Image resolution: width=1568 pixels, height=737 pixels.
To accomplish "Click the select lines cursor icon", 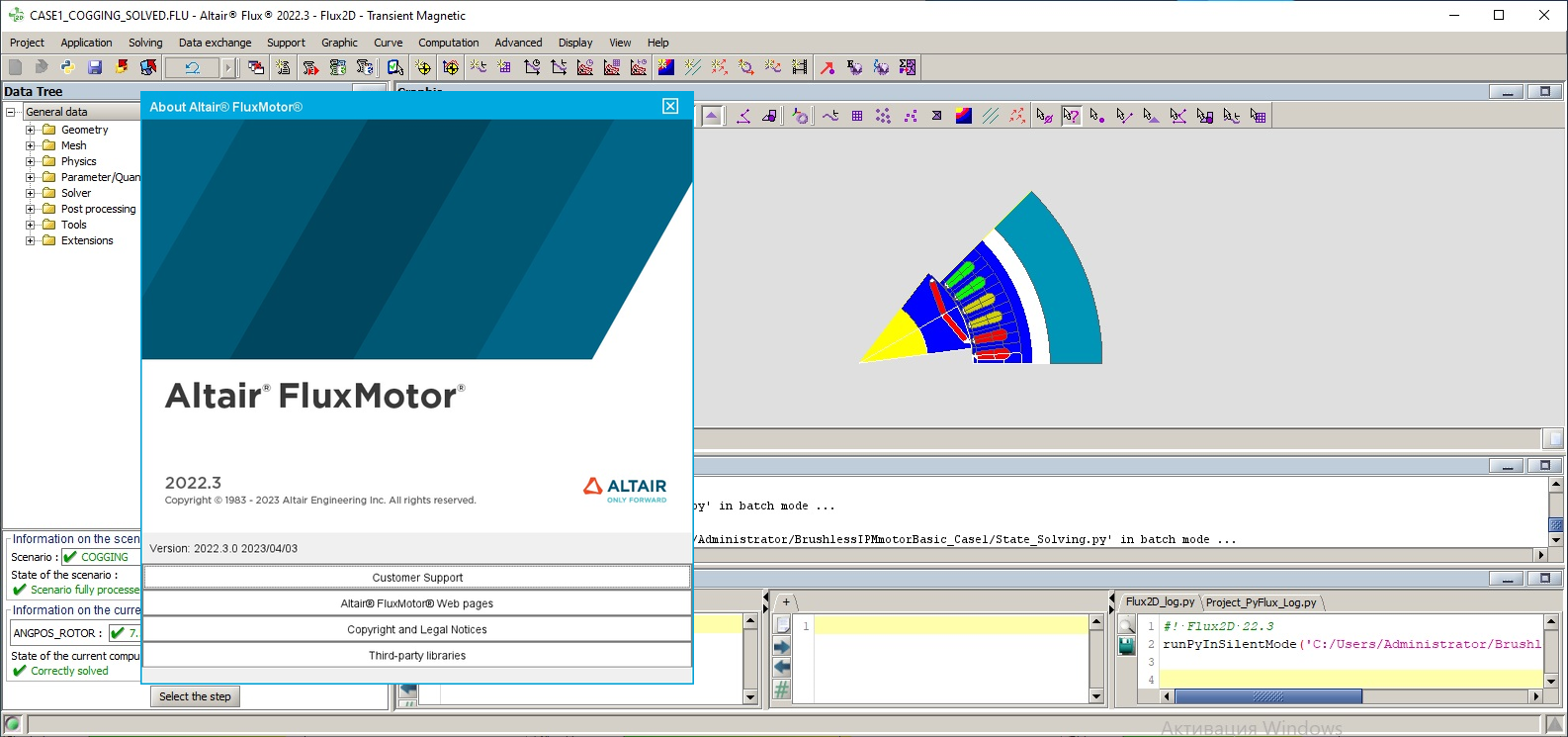I will [x=1124, y=116].
